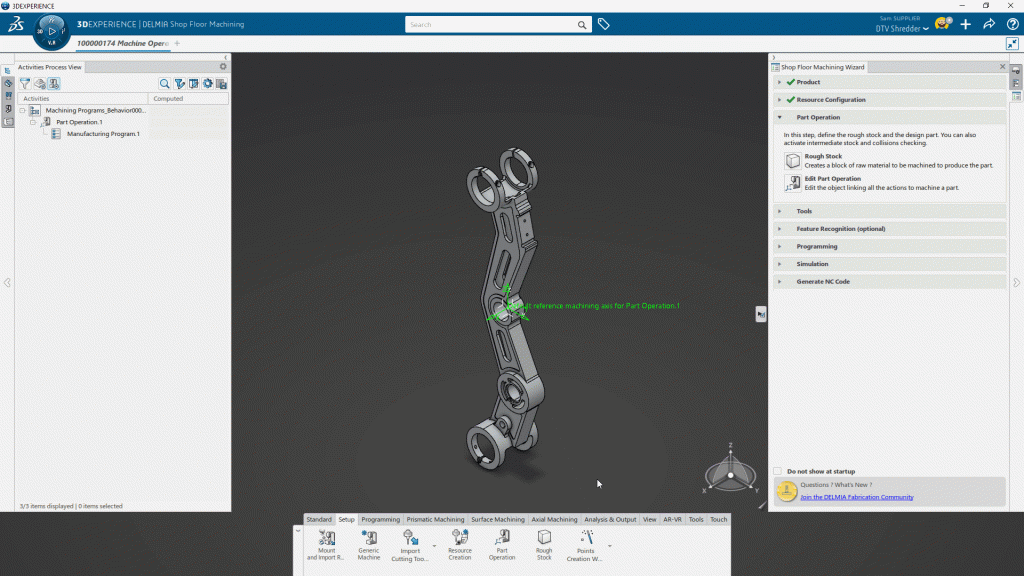1024x576 pixels.
Task: Enable the 'Do not show at startup' checkbox
Action: 778,471
